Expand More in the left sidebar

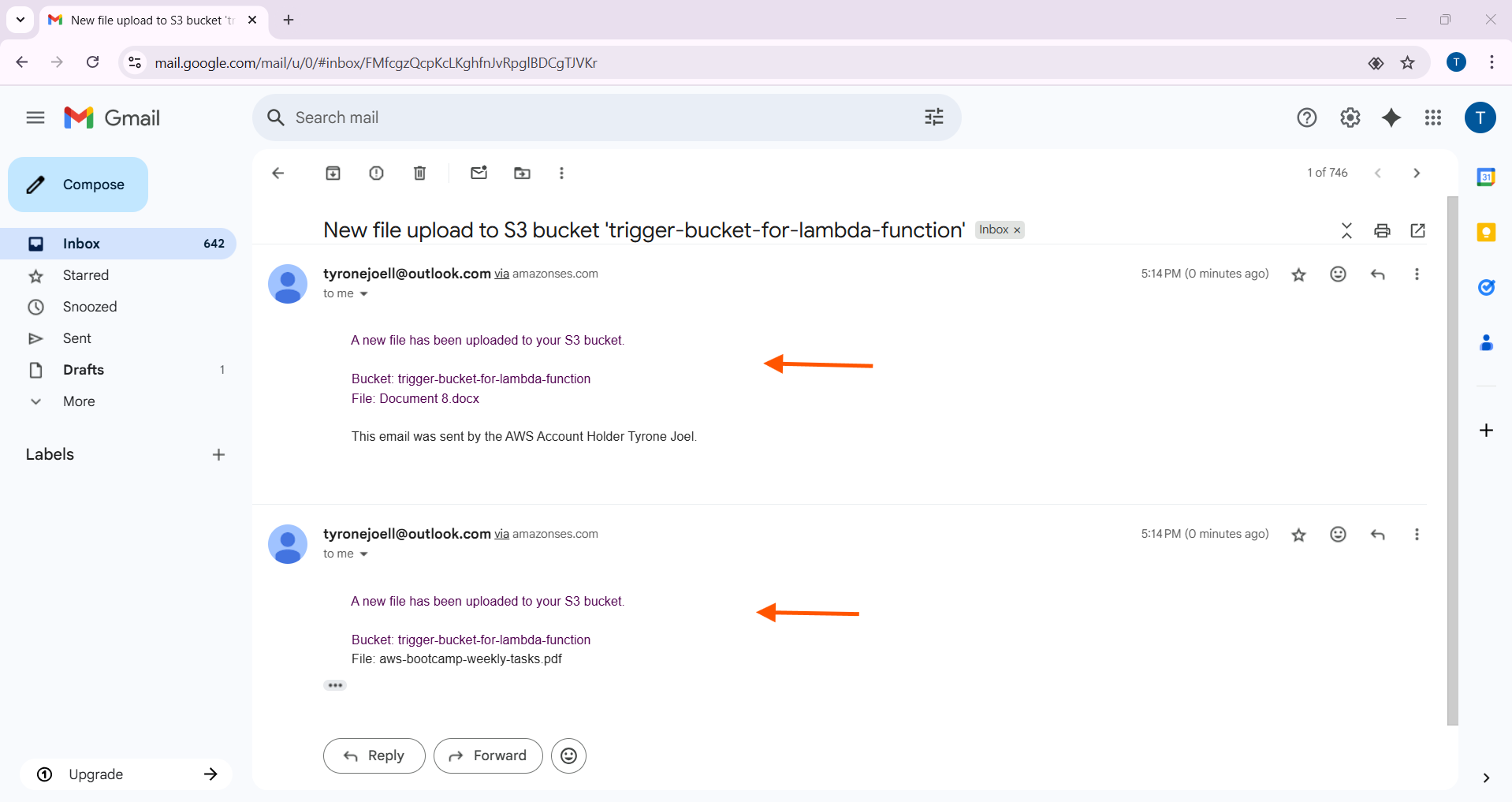point(79,401)
